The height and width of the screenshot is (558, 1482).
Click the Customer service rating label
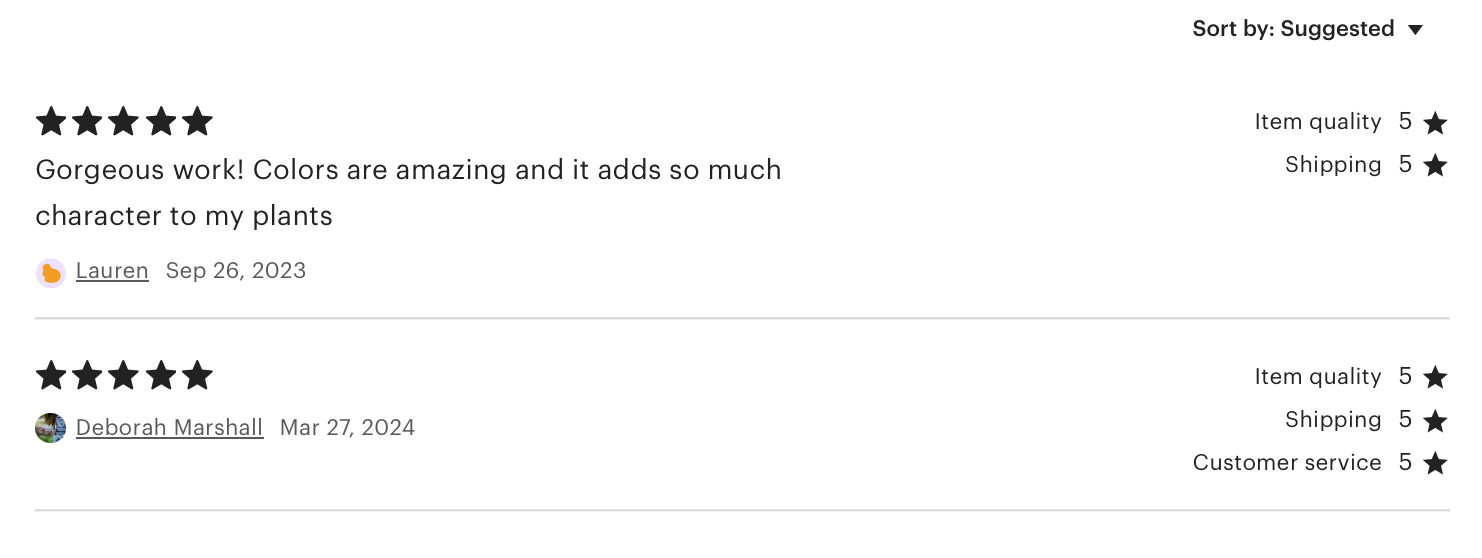(1287, 463)
